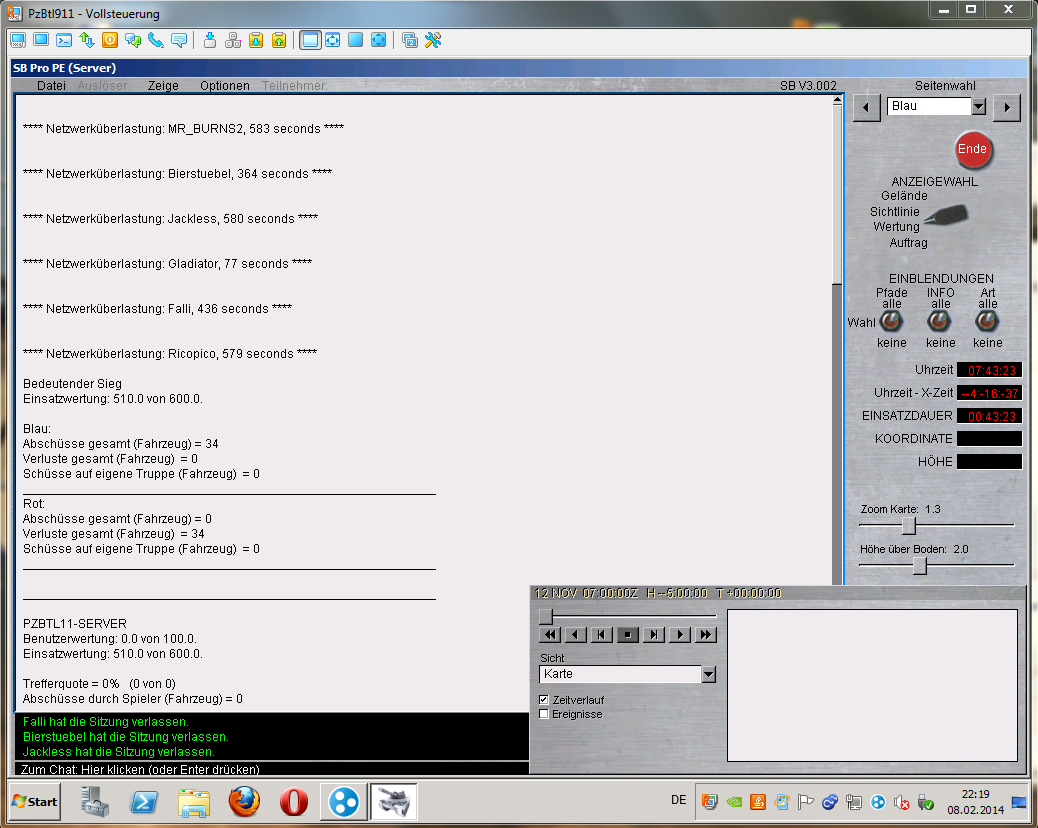Open the phone call icon in toolbar
The width and height of the screenshot is (1038, 828).
click(x=156, y=40)
